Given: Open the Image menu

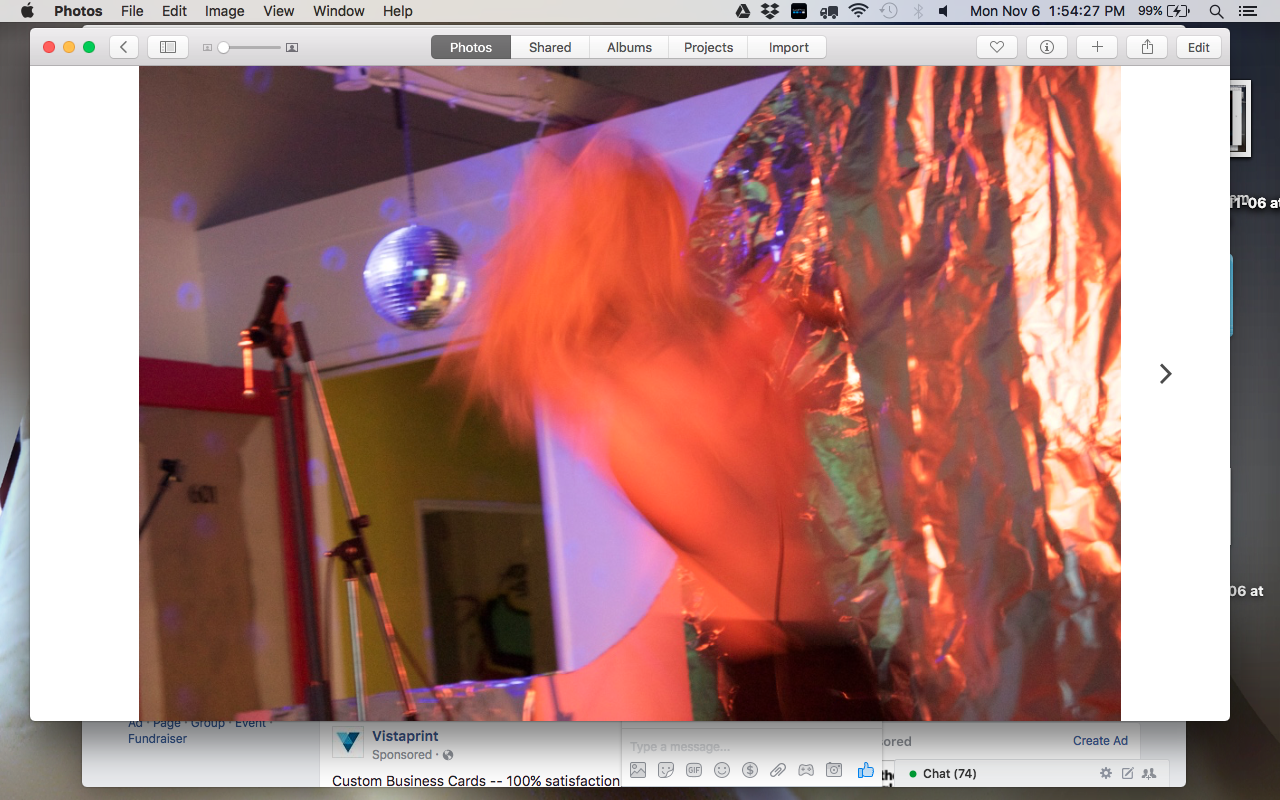Looking at the screenshot, I should tap(225, 11).
